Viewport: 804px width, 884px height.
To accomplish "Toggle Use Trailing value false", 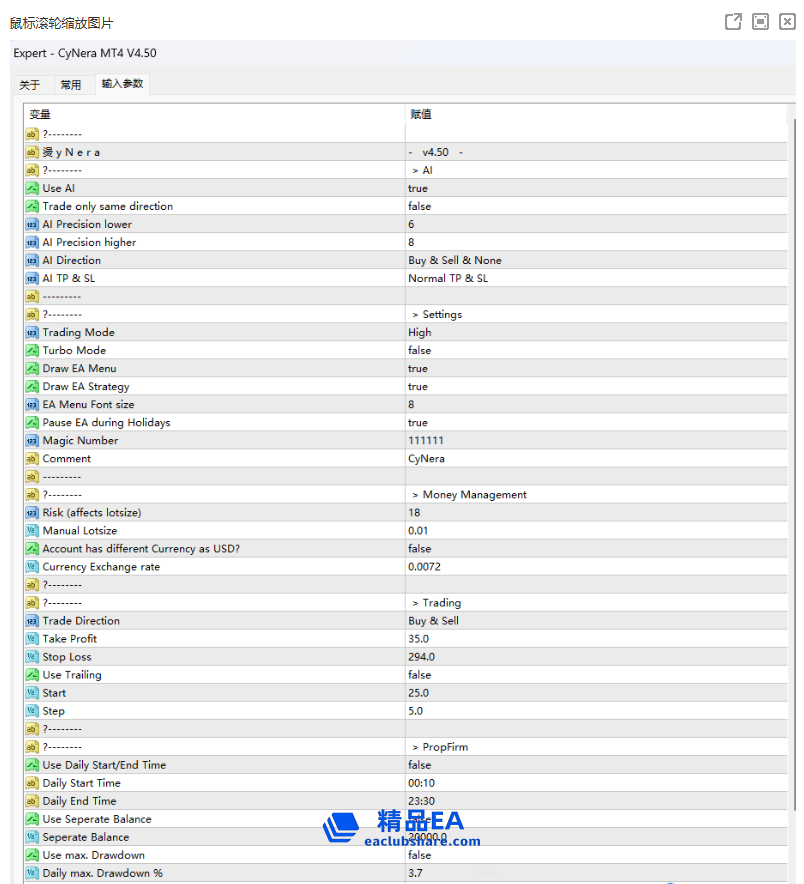I will pyautogui.click(x=420, y=675).
